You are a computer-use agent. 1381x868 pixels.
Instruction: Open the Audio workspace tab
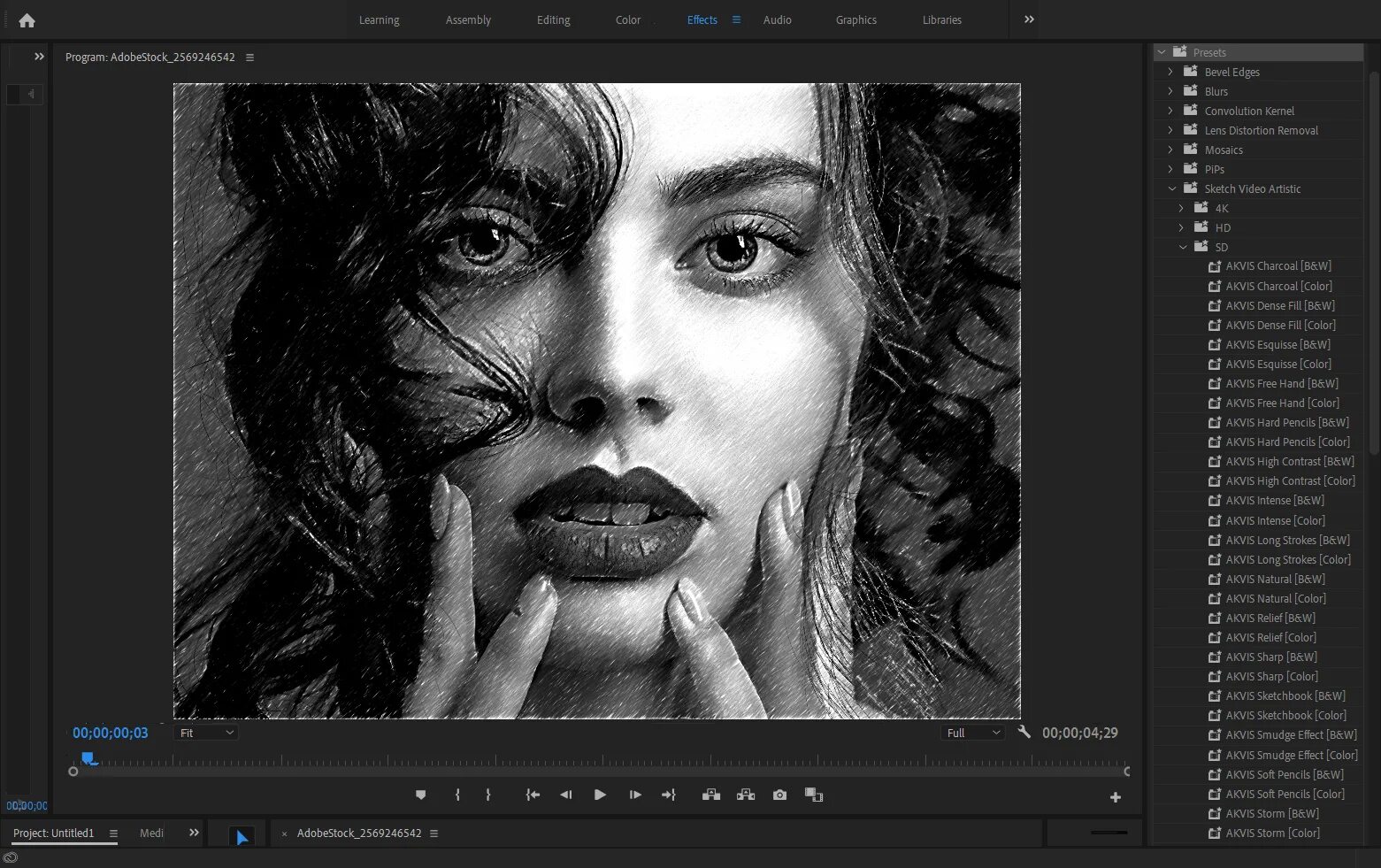777,20
